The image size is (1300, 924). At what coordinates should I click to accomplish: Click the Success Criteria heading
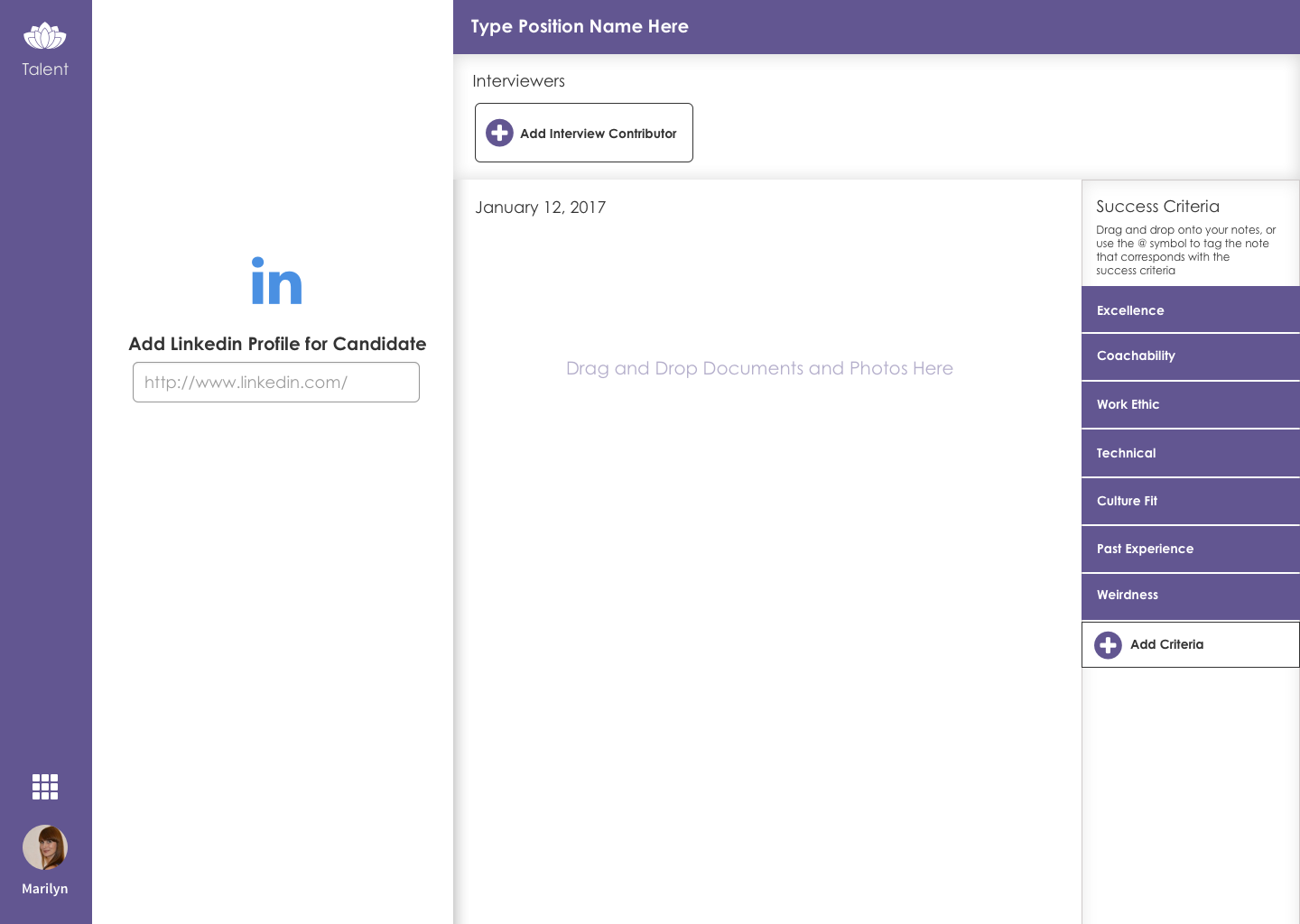pyautogui.click(x=1157, y=207)
